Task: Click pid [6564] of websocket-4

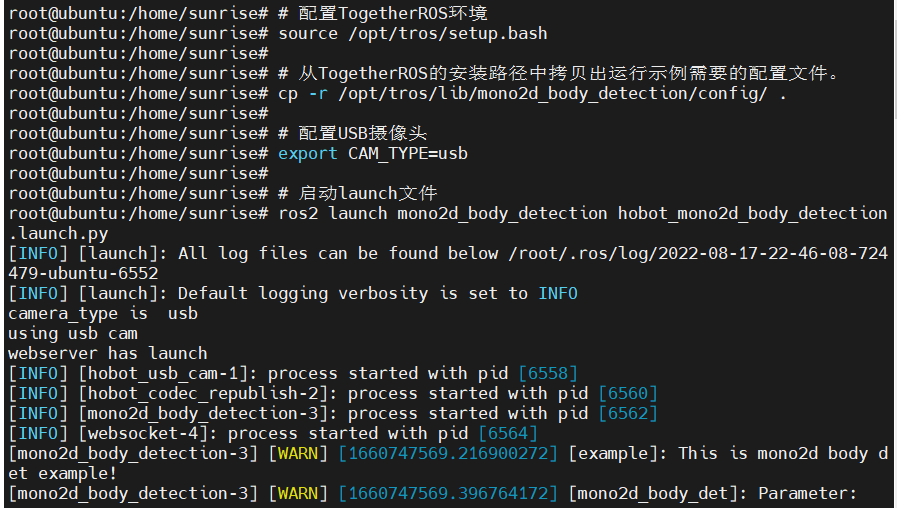Action: (x=508, y=434)
